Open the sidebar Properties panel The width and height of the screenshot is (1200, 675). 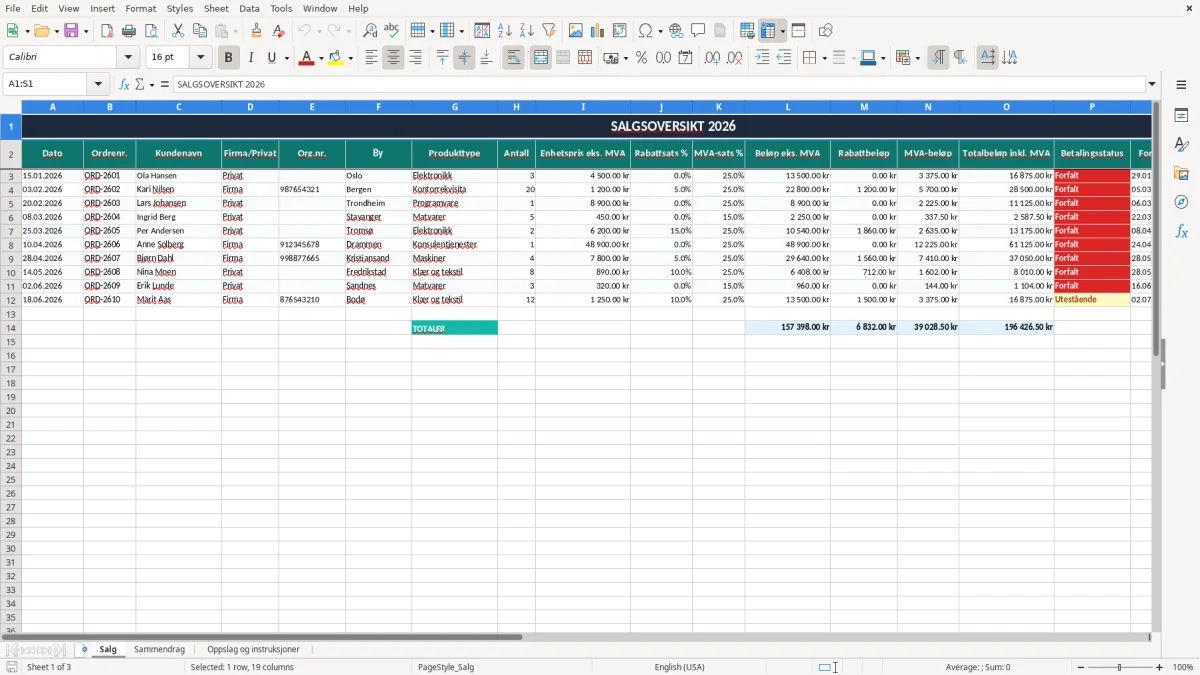pyautogui.click(x=1181, y=116)
